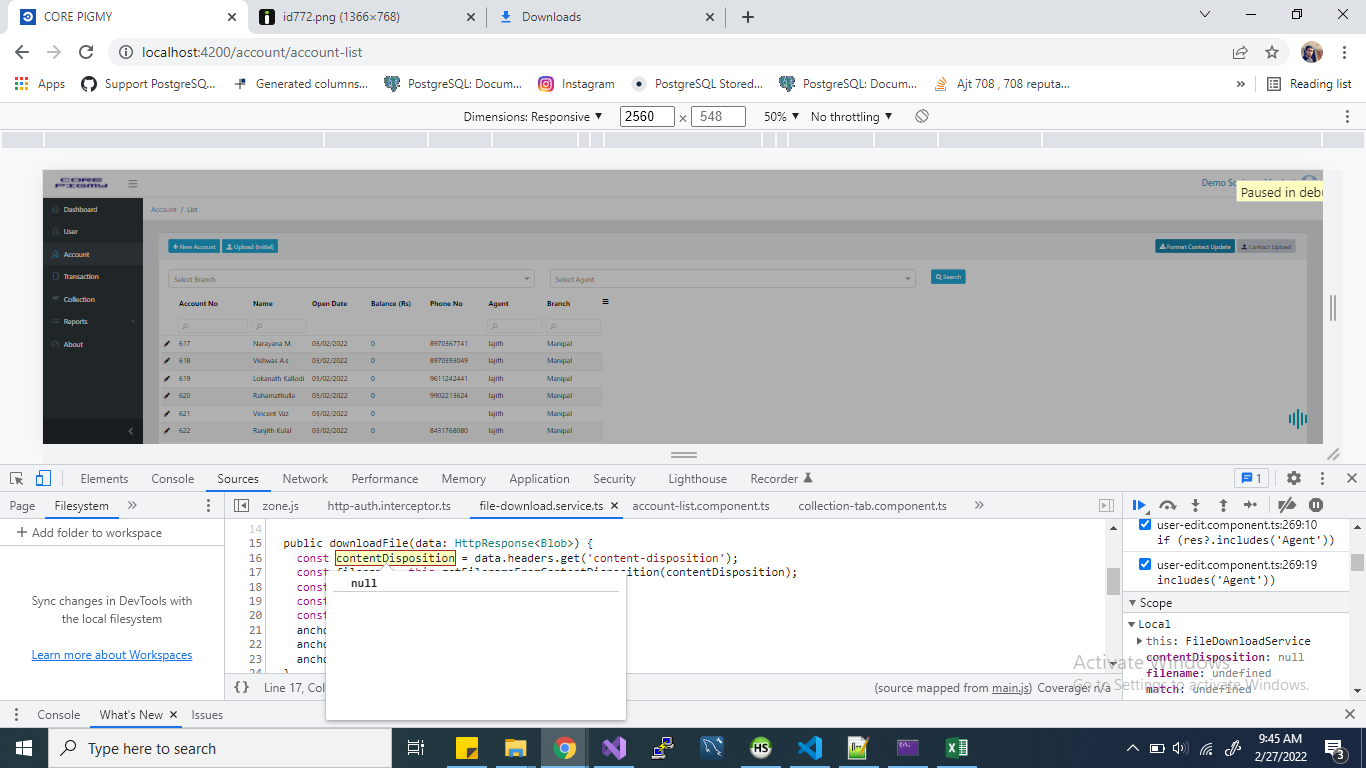1366x768 pixels.
Task: Close the bottom drawer
Action: (x=1349, y=714)
